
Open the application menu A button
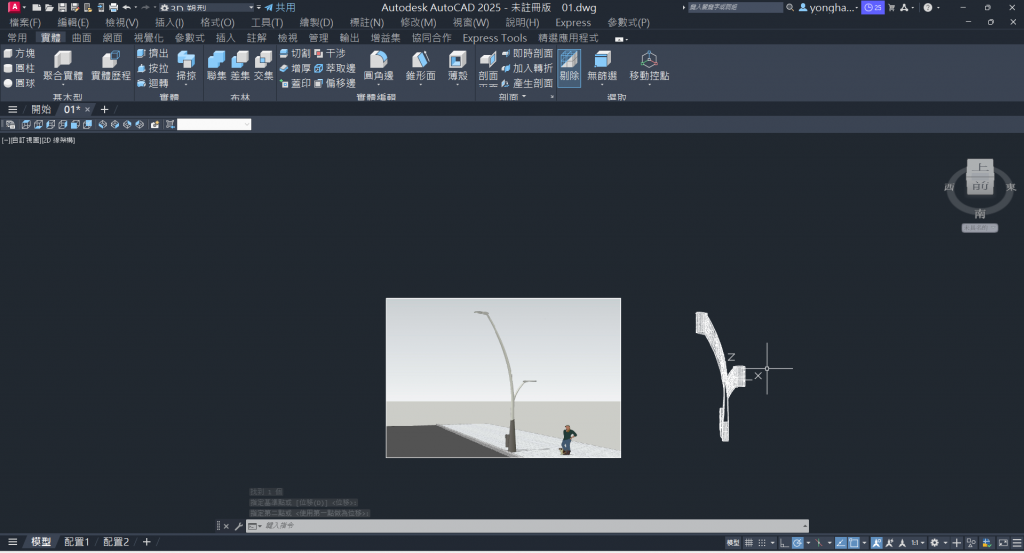click(14, 8)
